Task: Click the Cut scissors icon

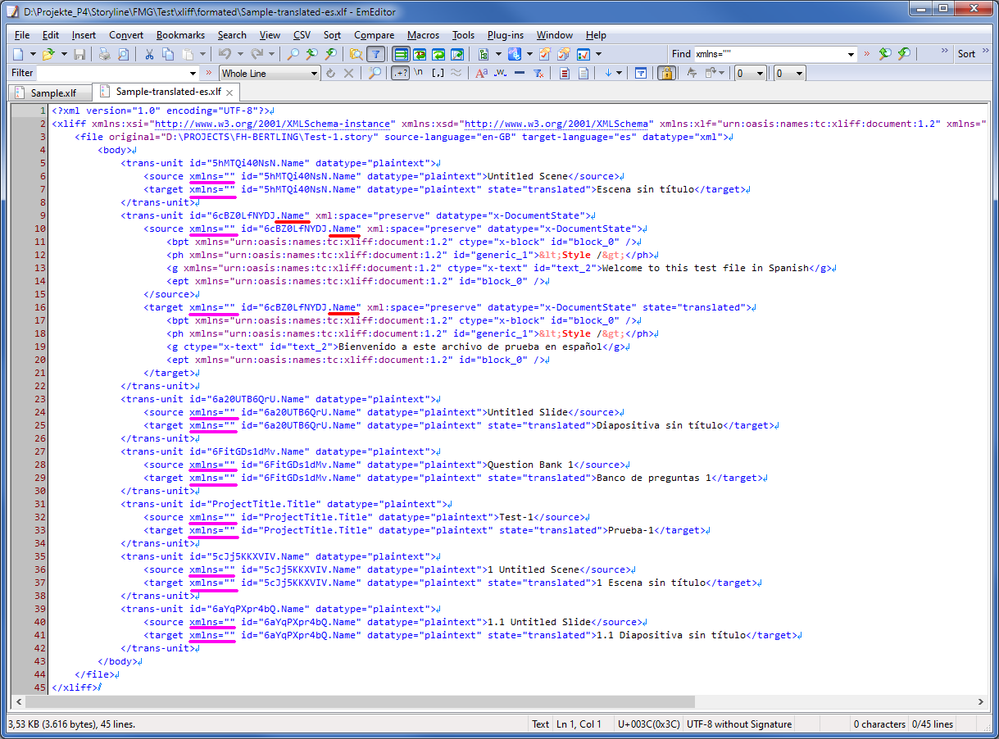Action: coord(150,54)
